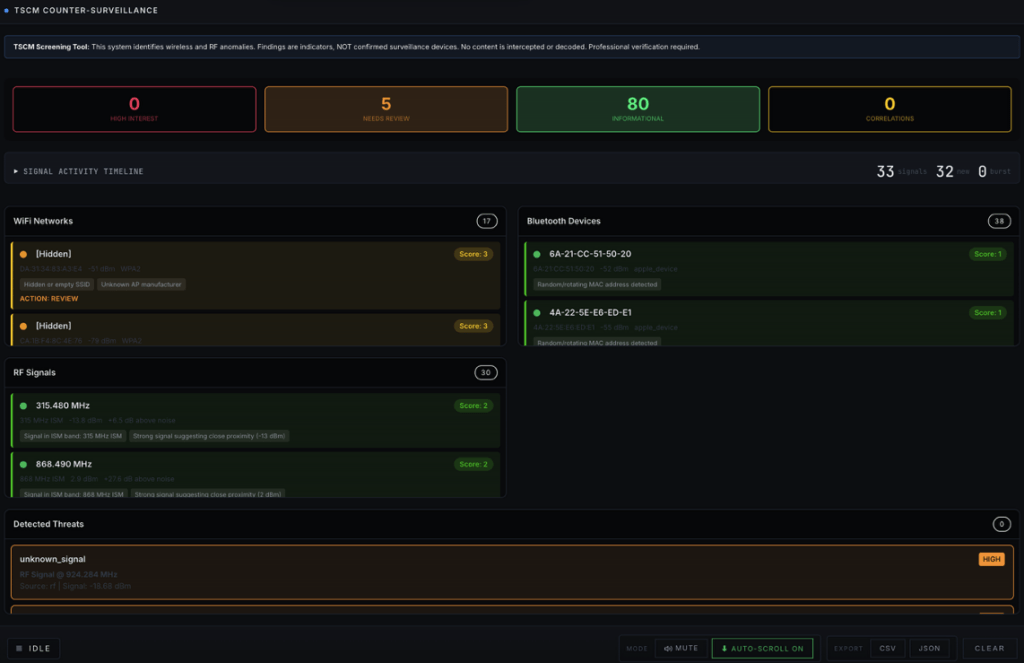Filter by the Informational summary card

pyautogui.click(x=638, y=109)
